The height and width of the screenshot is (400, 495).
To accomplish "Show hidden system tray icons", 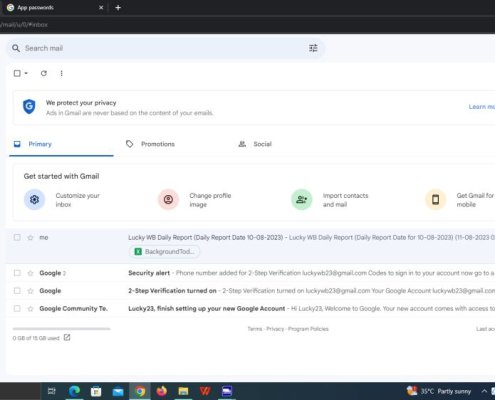I will click(x=484, y=391).
